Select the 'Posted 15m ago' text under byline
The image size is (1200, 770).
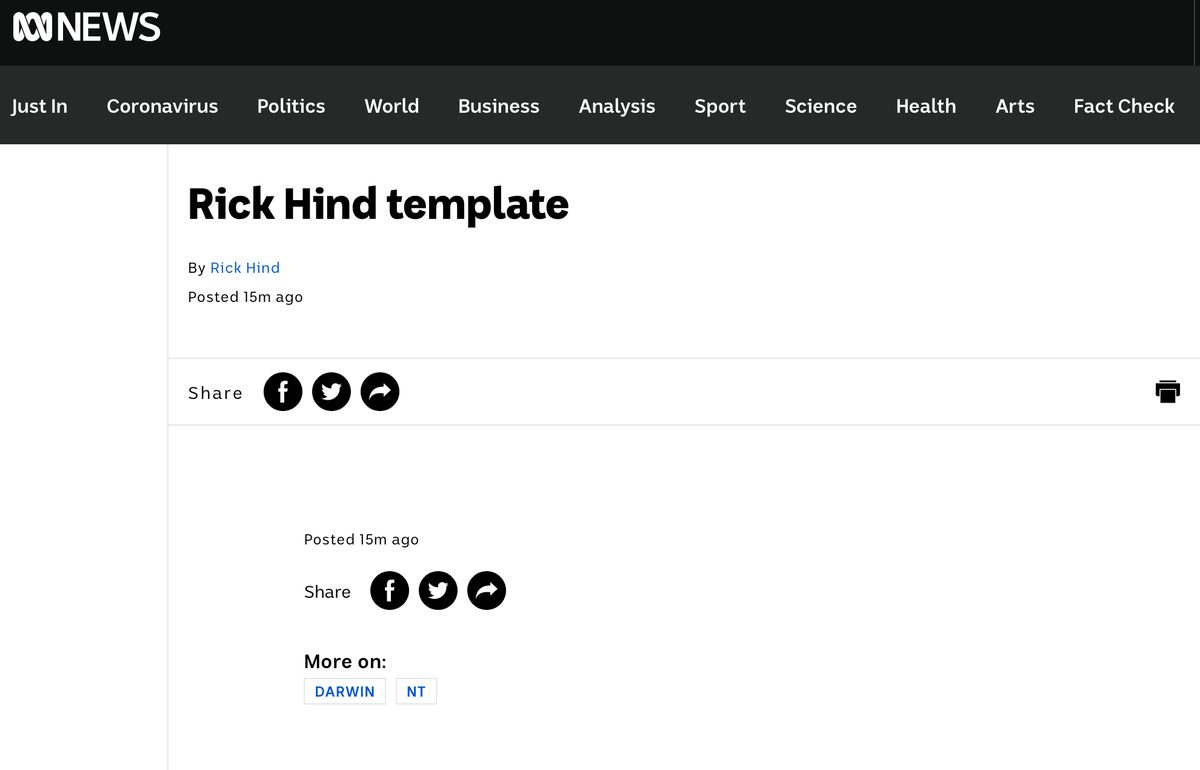click(245, 297)
